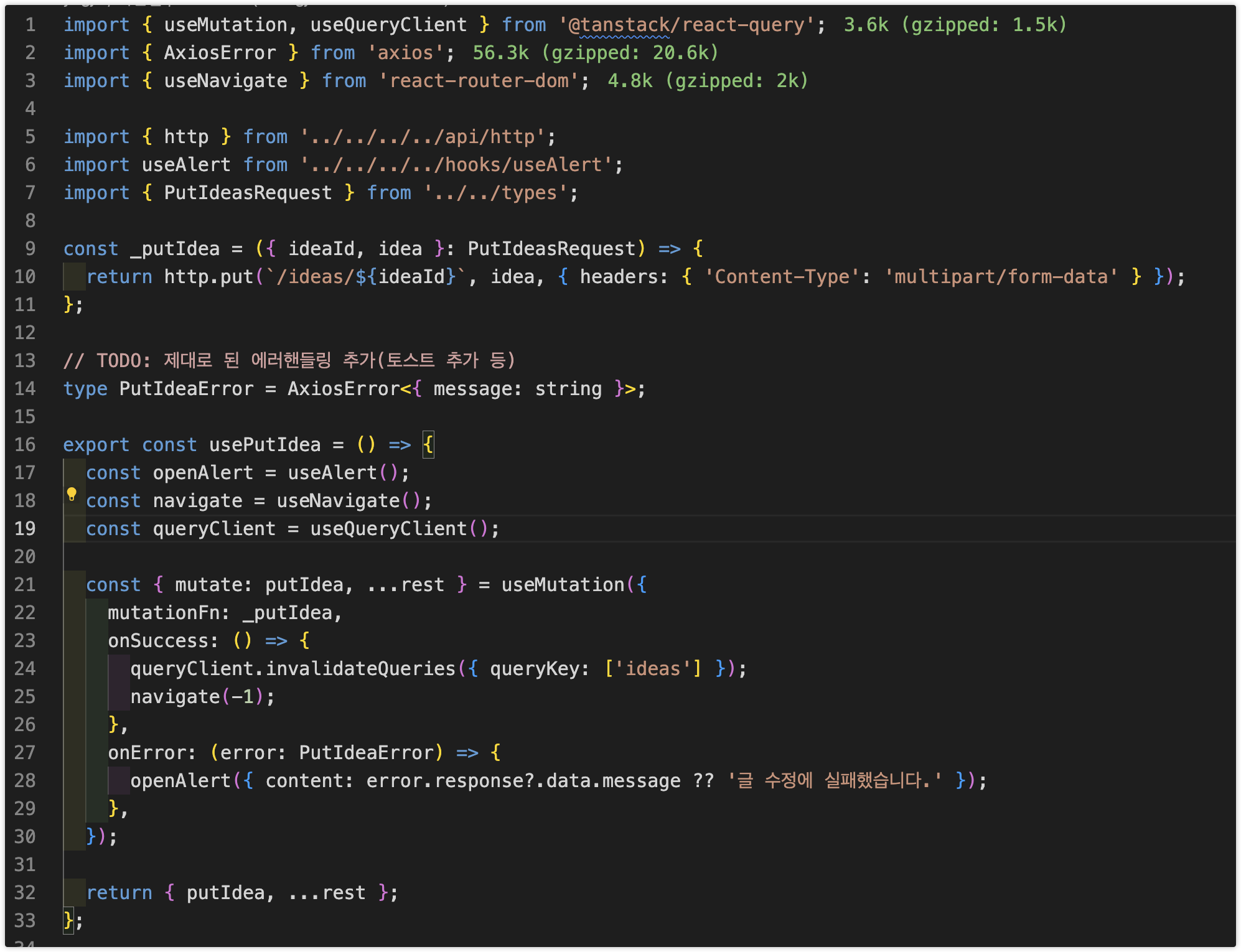
Task: Click the '@tanstack/react-query' import path
Action: point(686,25)
